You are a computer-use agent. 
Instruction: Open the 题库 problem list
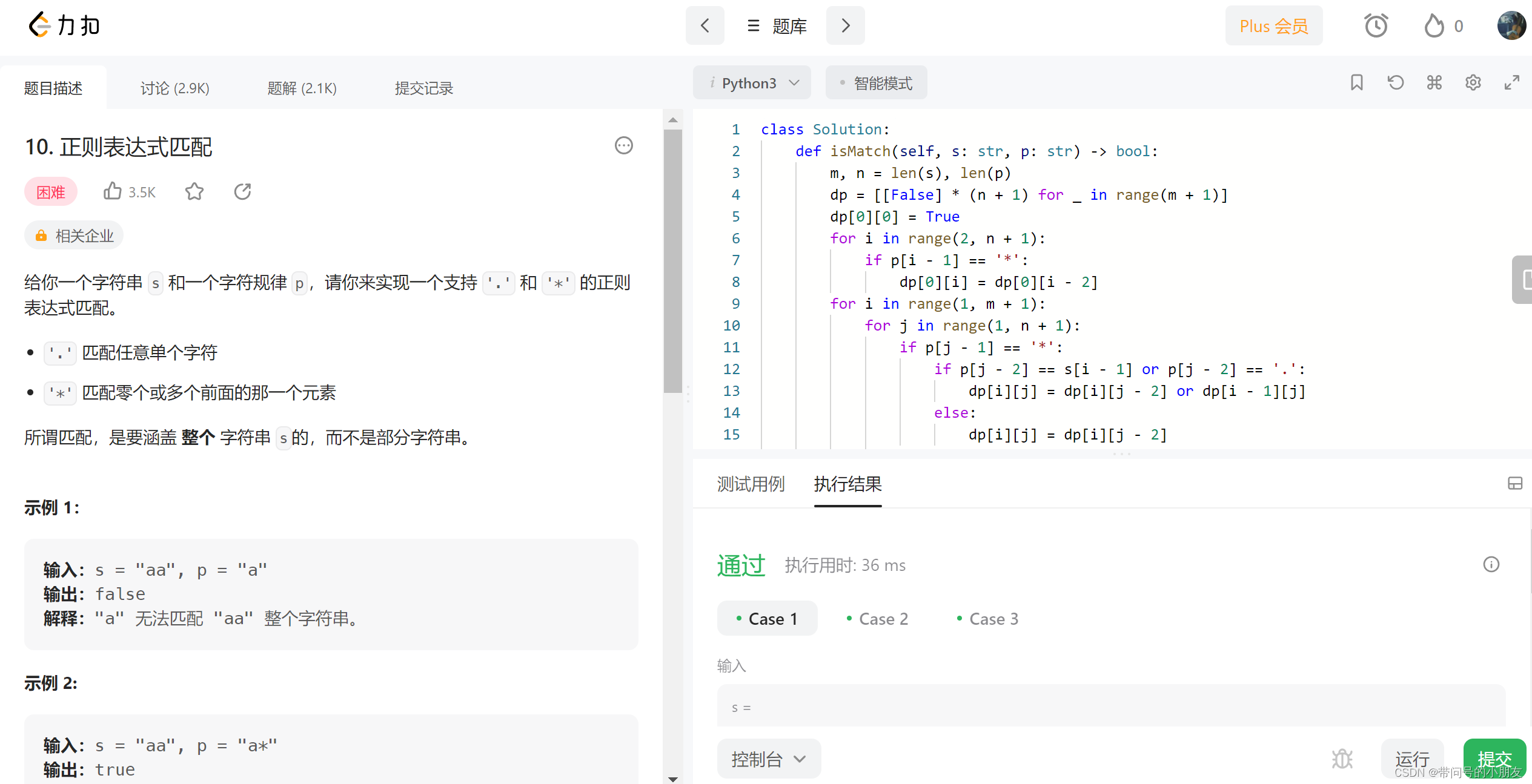pyautogui.click(x=777, y=26)
